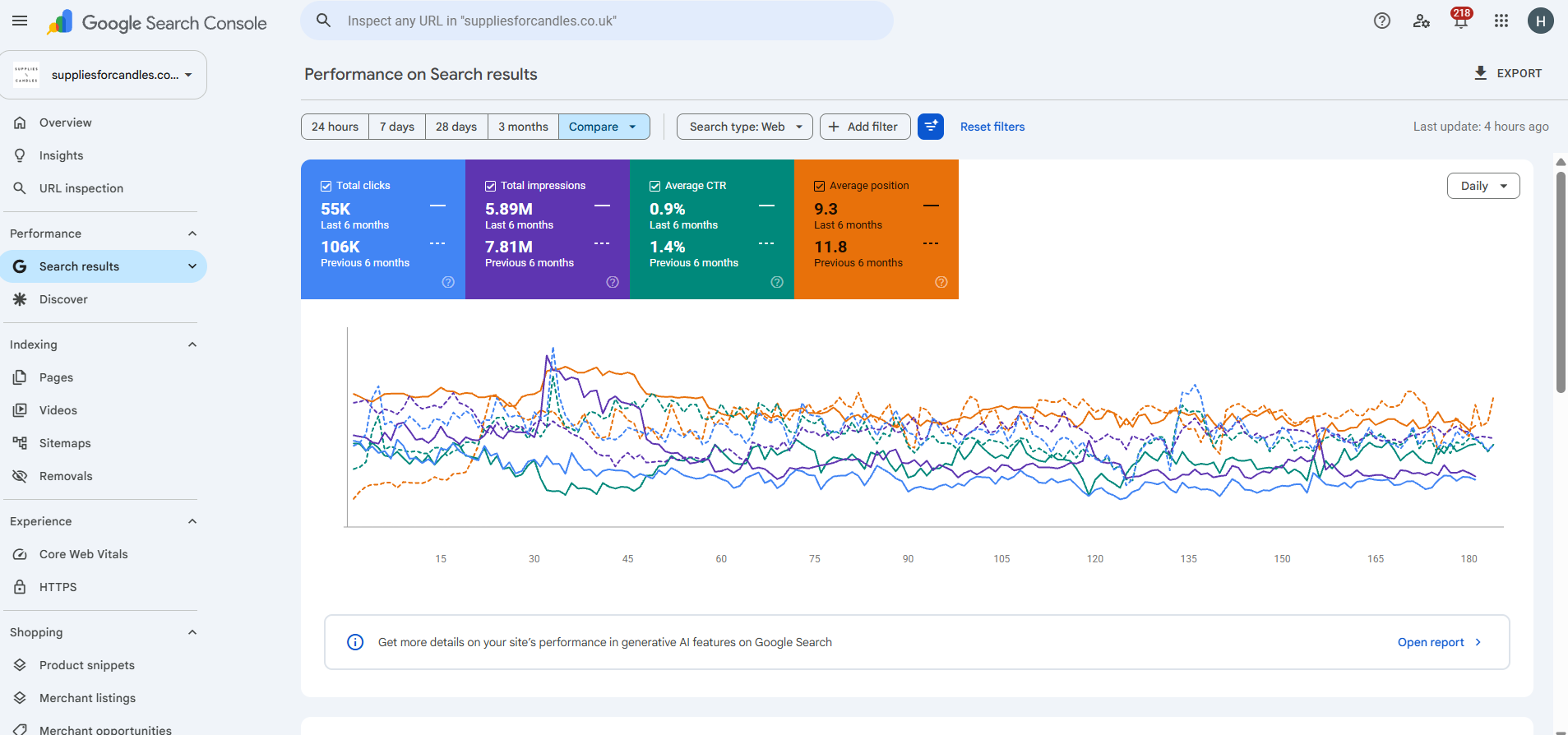Click the Removals eye-slash icon
1568x735 pixels.
pos(20,476)
